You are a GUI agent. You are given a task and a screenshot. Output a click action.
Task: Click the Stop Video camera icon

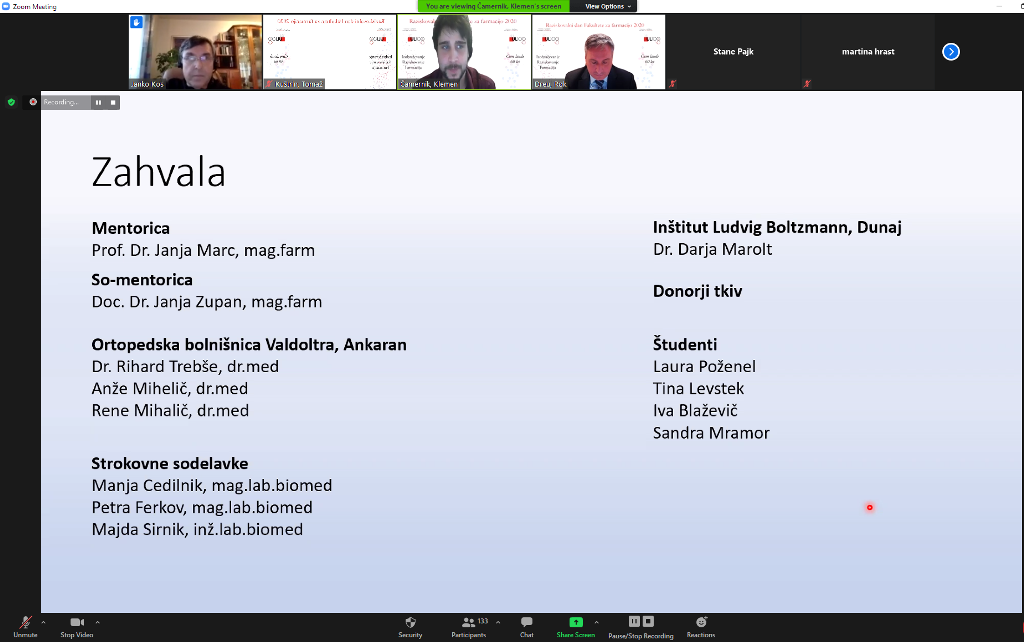click(77, 622)
